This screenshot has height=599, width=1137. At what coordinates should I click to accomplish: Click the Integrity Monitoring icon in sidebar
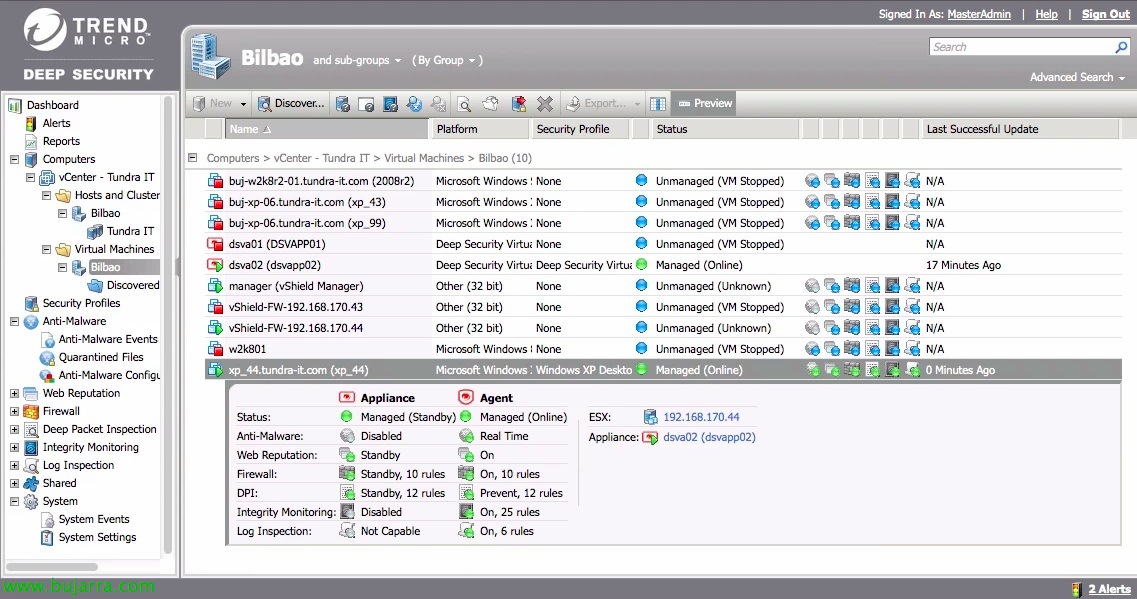pyautogui.click(x=31, y=447)
